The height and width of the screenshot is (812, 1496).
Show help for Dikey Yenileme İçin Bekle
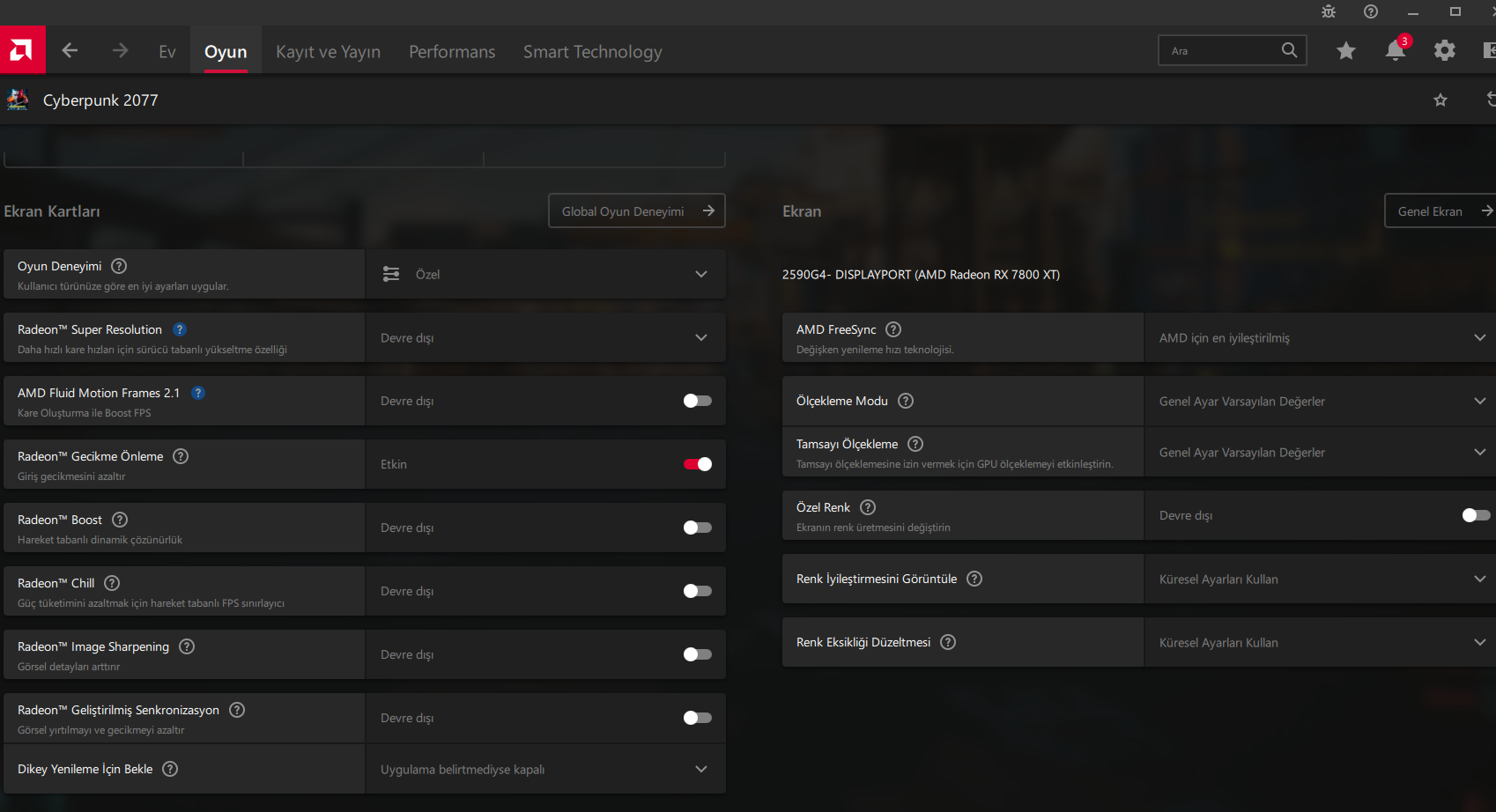point(170,769)
